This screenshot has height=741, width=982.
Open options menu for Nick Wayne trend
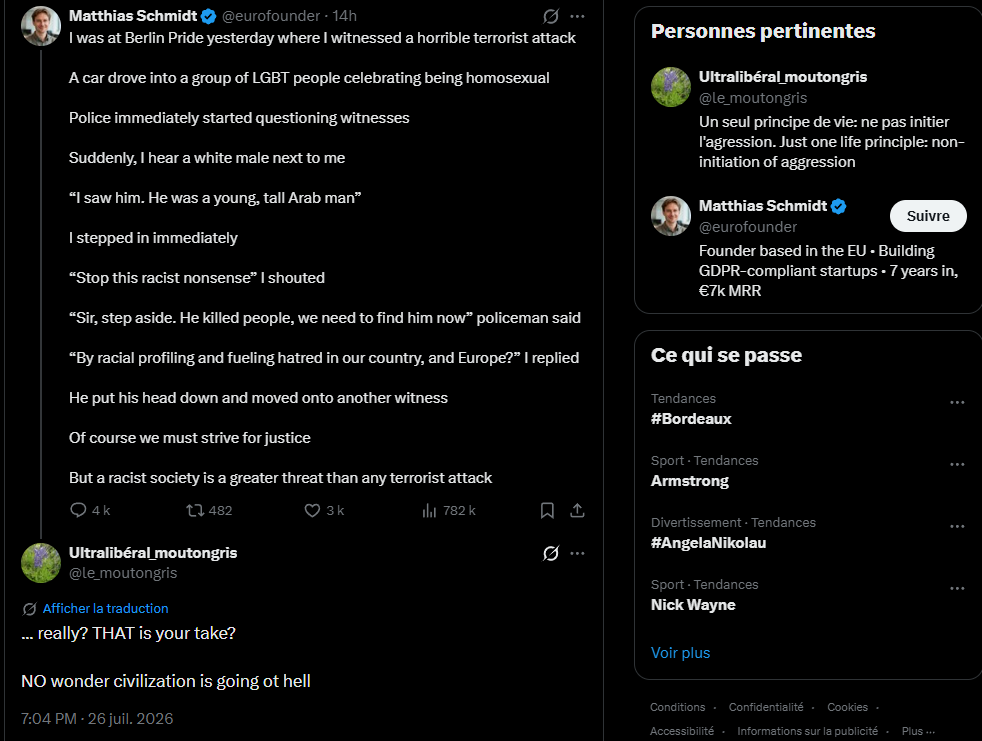tap(957, 588)
